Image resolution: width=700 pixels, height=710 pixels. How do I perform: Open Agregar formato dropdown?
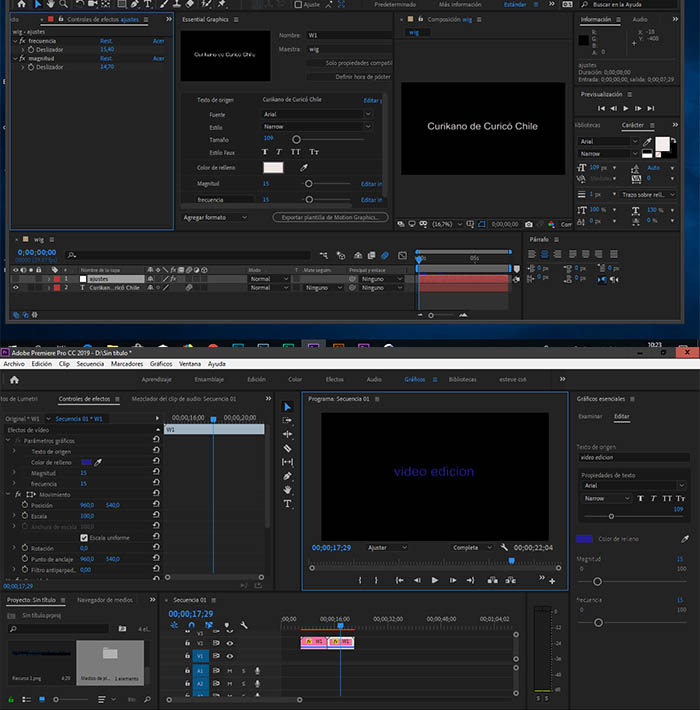(x=215, y=218)
